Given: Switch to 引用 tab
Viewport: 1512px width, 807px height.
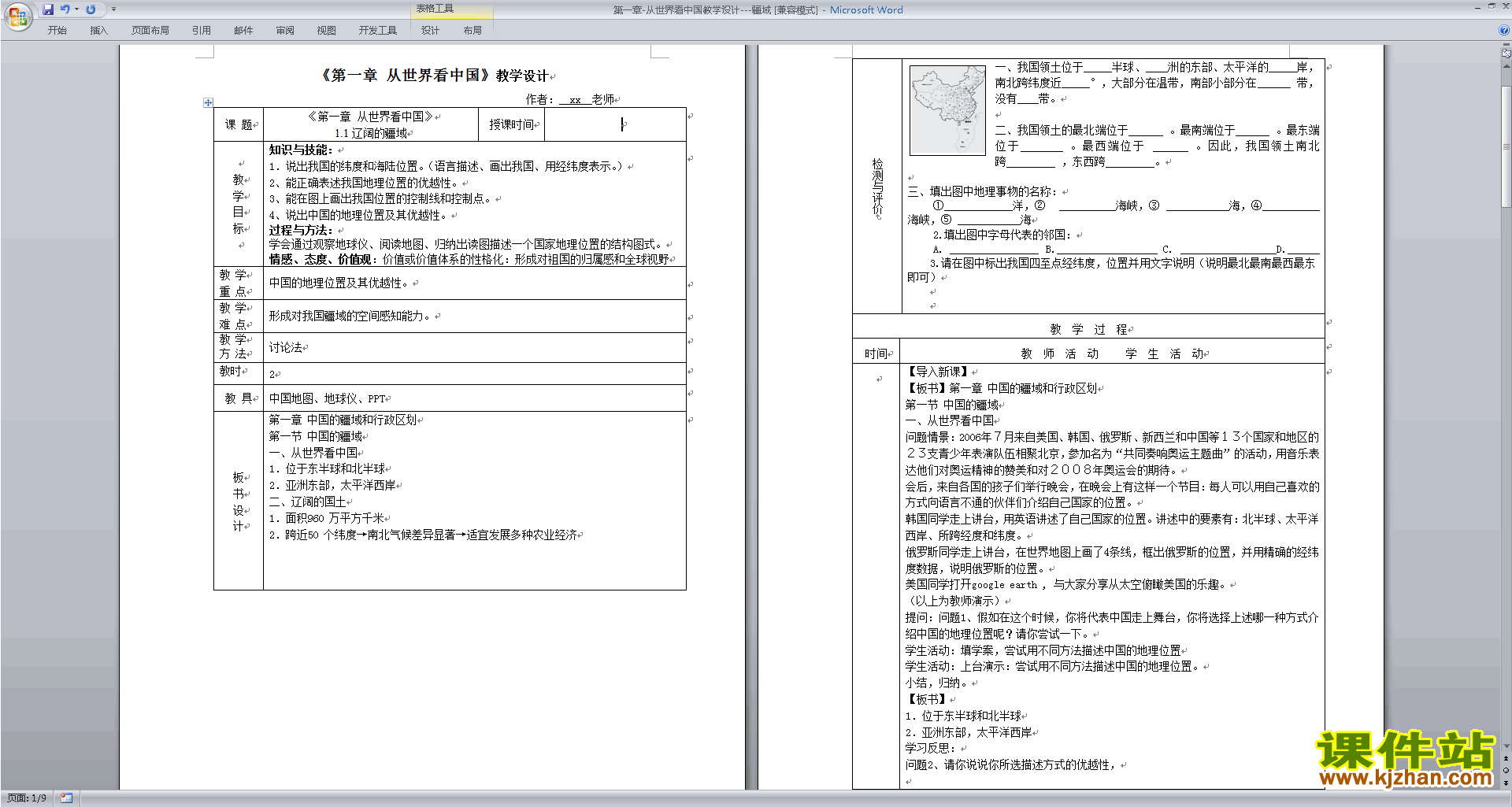Looking at the screenshot, I should (x=202, y=31).
